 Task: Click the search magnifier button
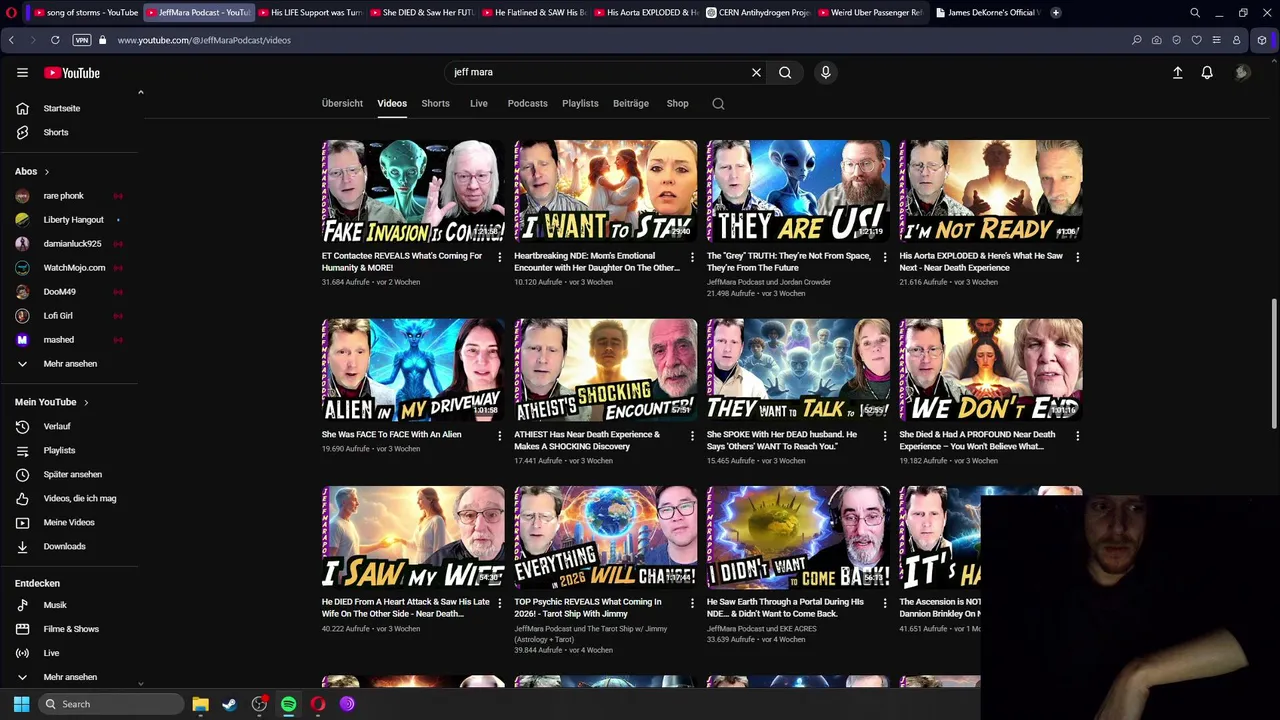(785, 72)
